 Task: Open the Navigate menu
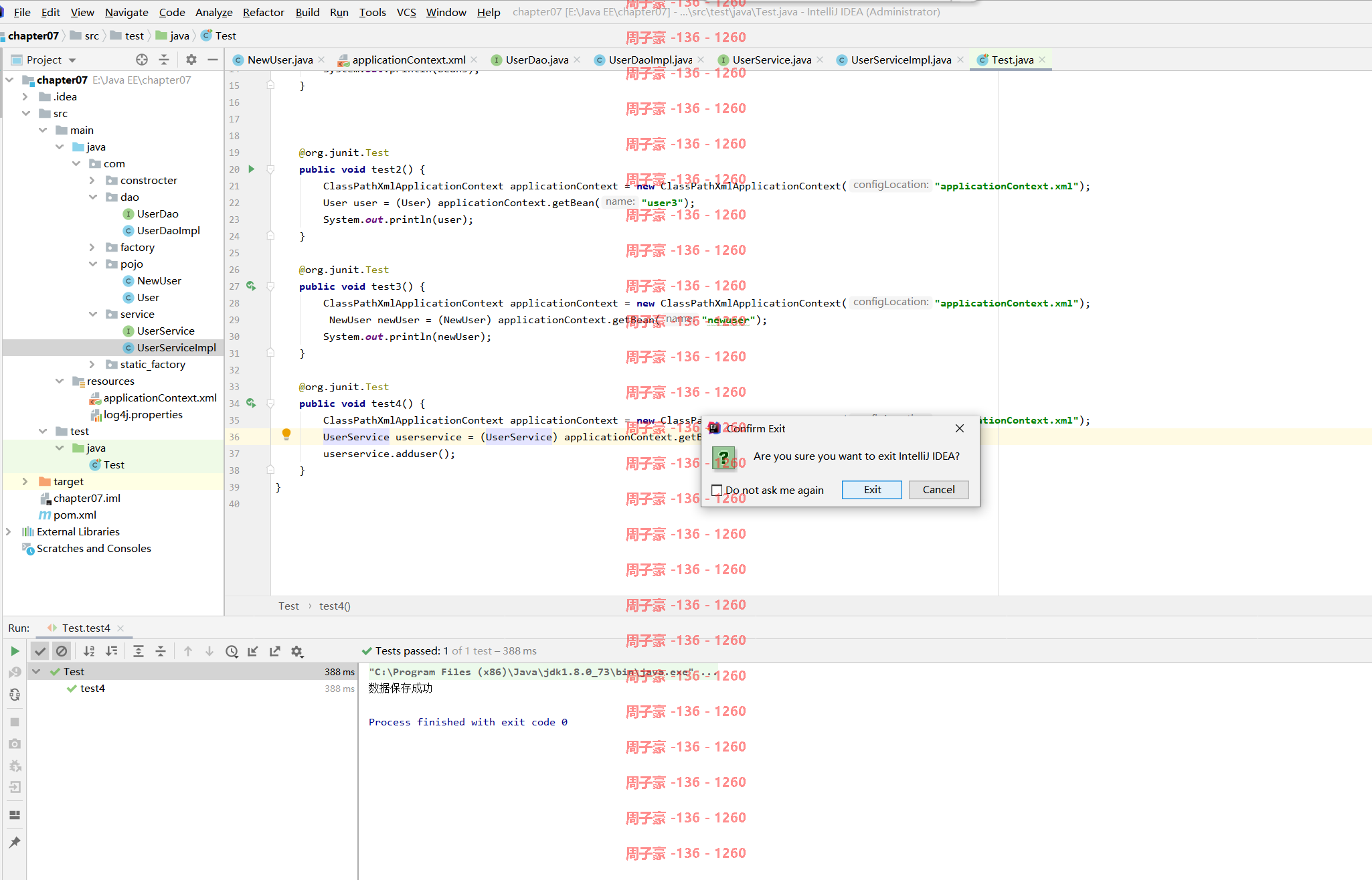click(x=126, y=12)
